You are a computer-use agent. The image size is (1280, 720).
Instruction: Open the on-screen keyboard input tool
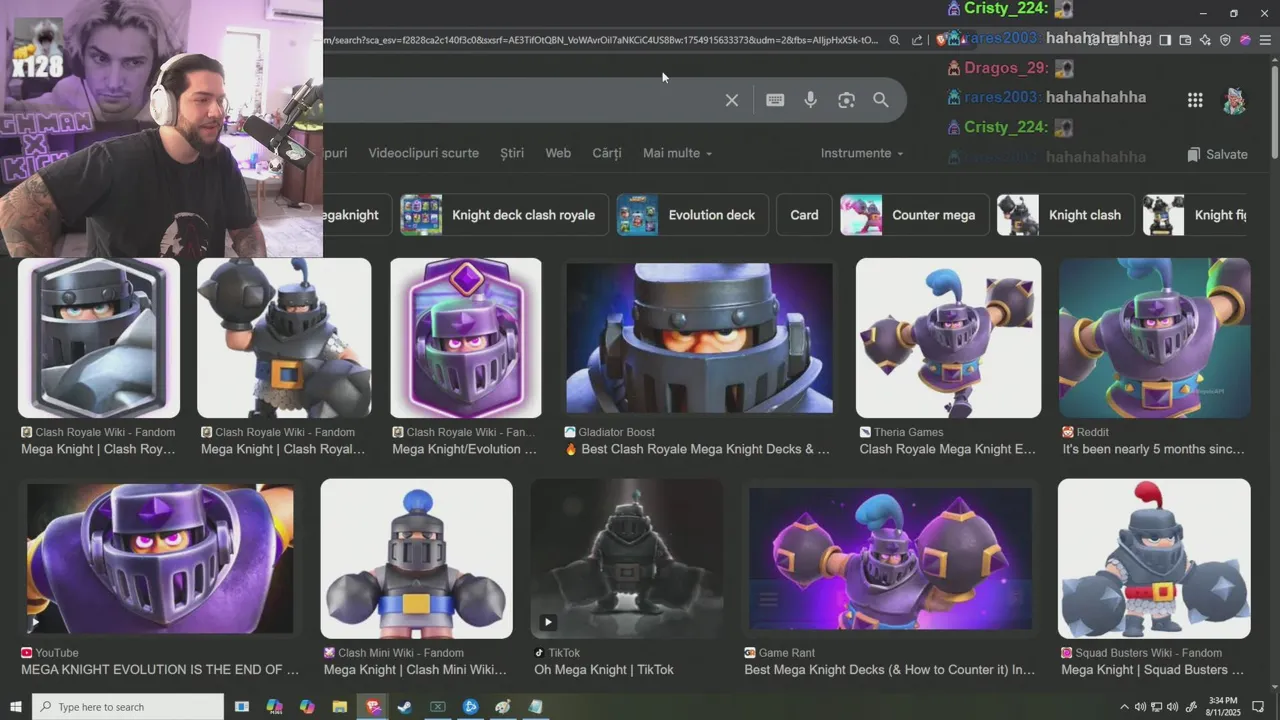[775, 100]
